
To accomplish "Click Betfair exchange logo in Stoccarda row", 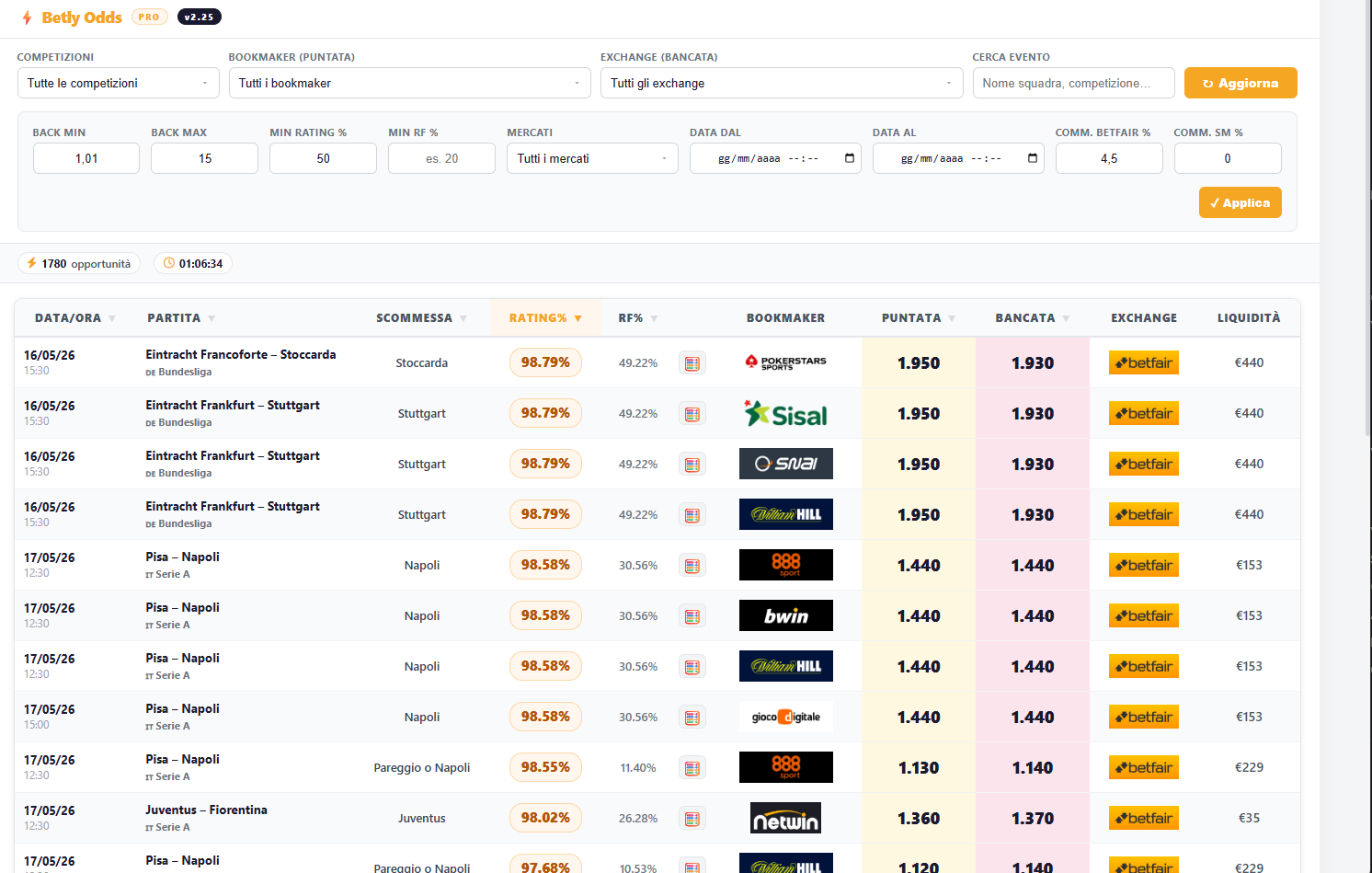I will point(1144,362).
